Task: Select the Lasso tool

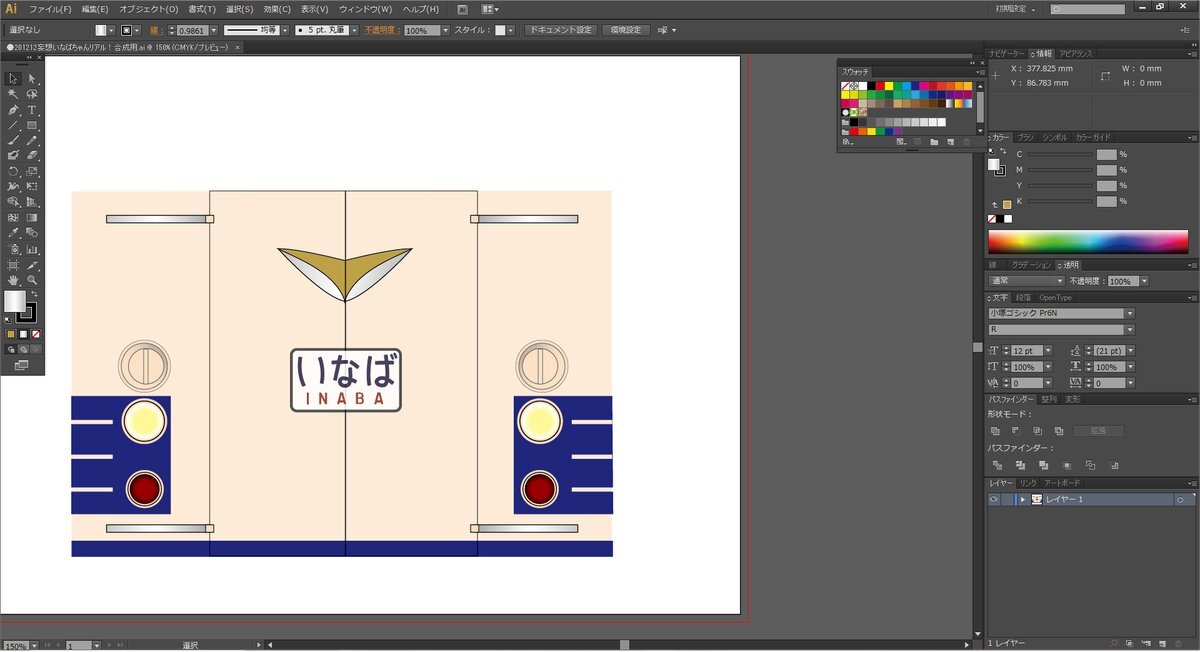Action: click(x=32, y=94)
